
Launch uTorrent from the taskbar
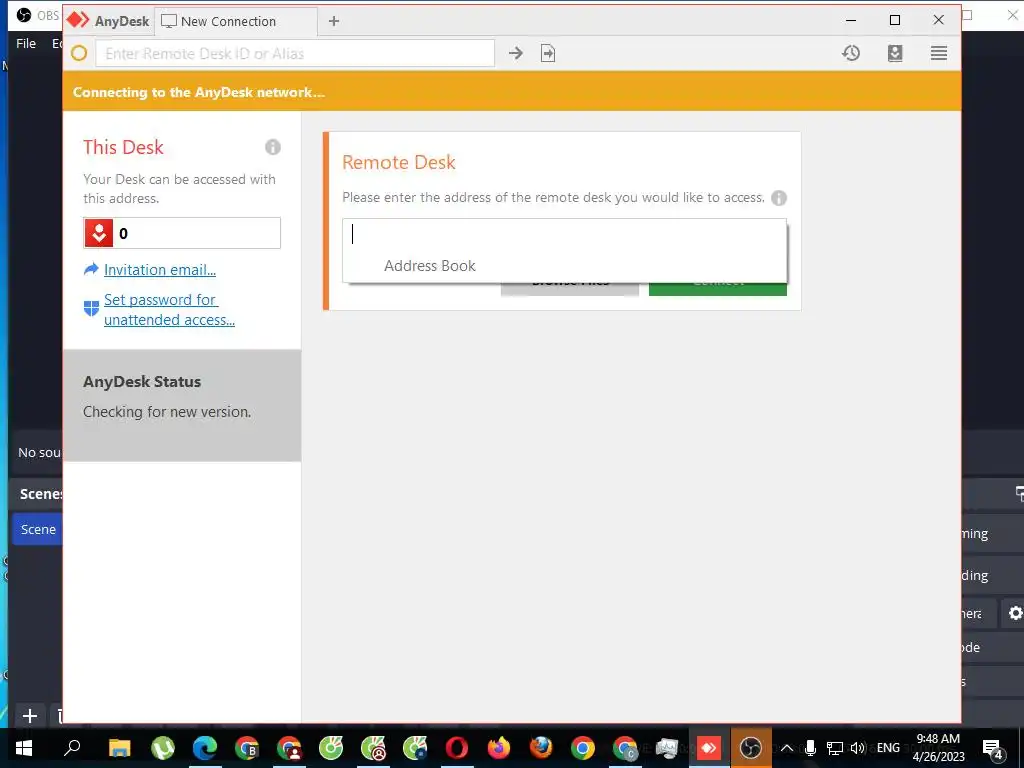163,748
